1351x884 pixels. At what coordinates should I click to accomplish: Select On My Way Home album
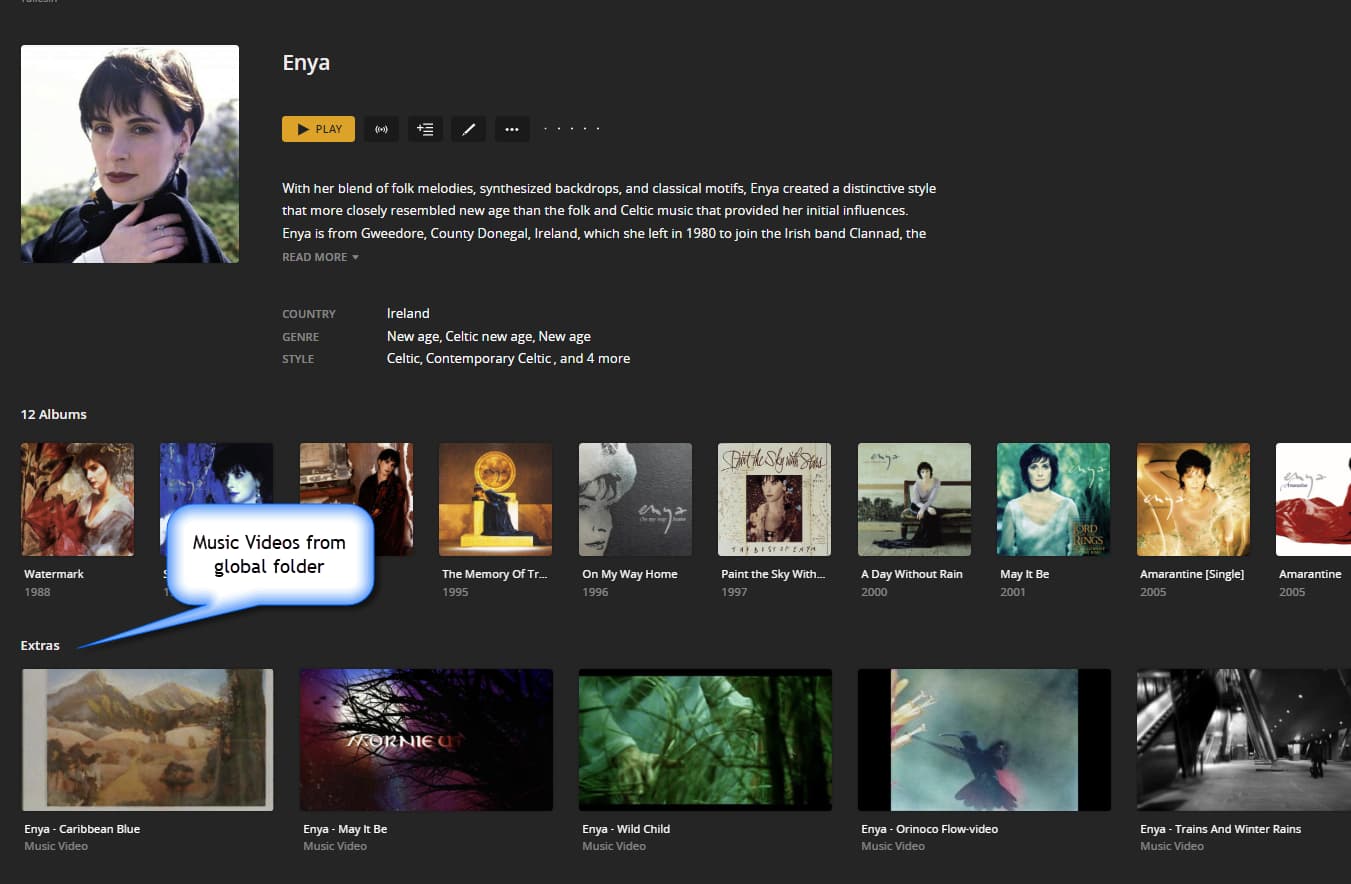[x=635, y=499]
